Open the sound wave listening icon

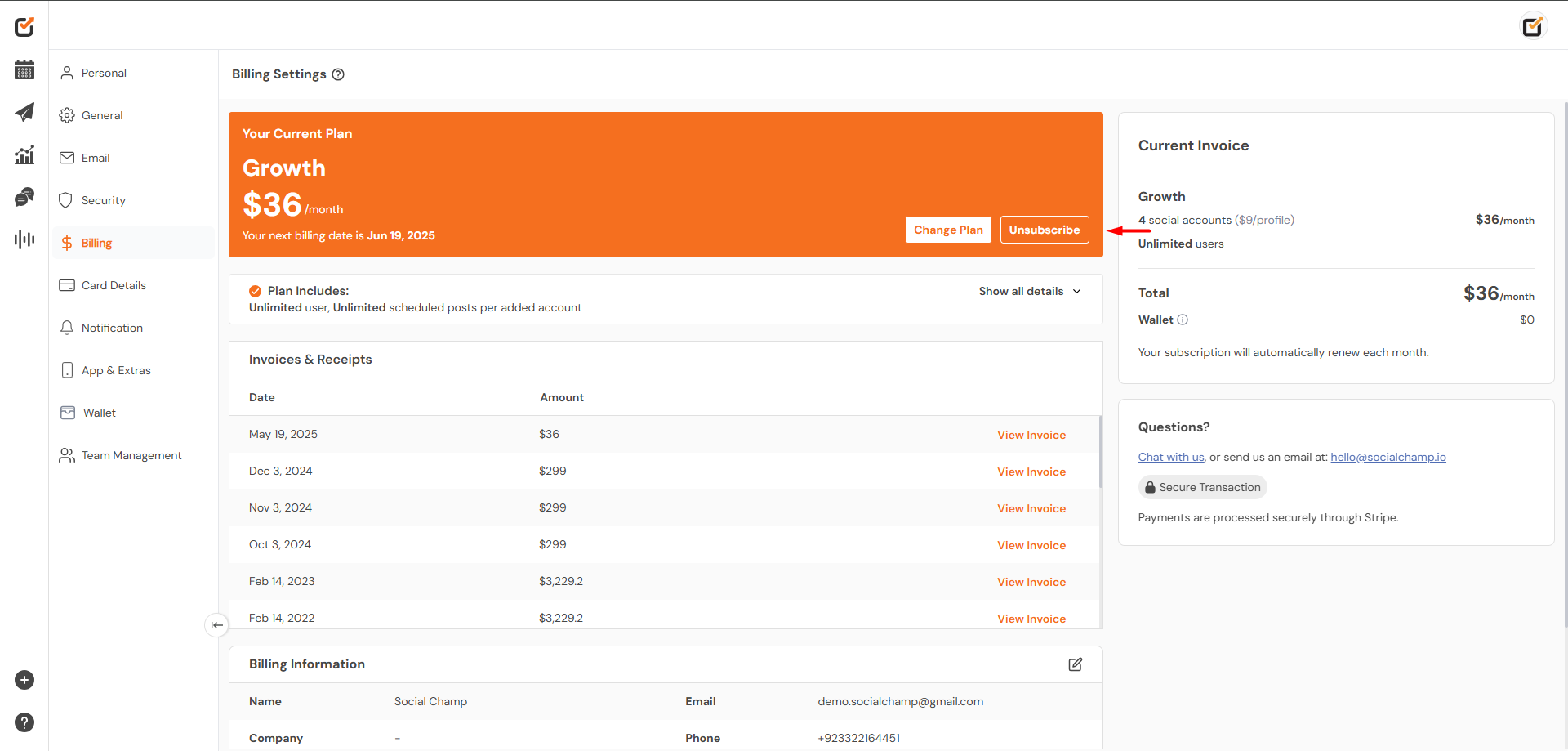pos(24,239)
